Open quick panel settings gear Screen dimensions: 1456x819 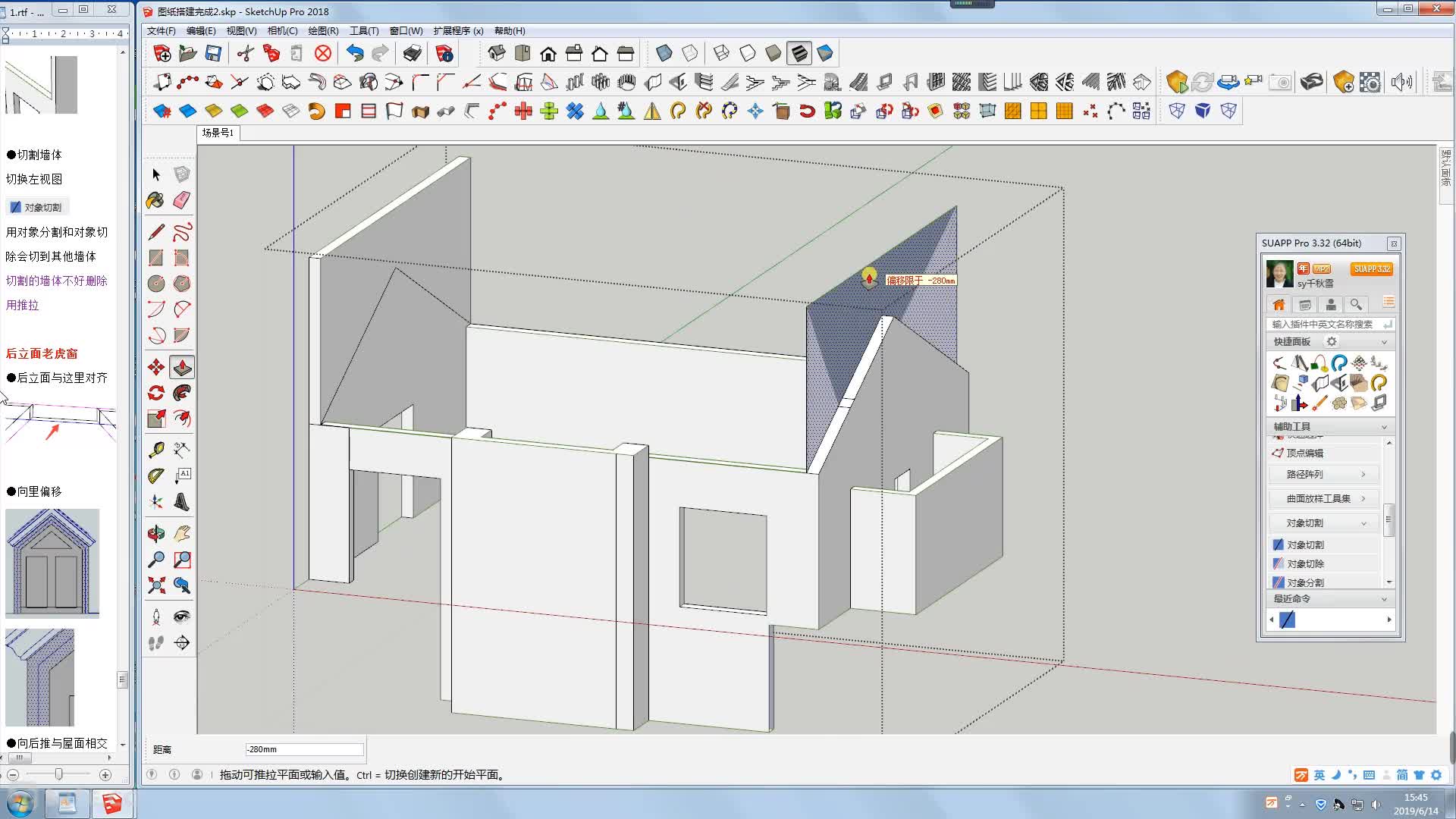[x=1331, y=342]
